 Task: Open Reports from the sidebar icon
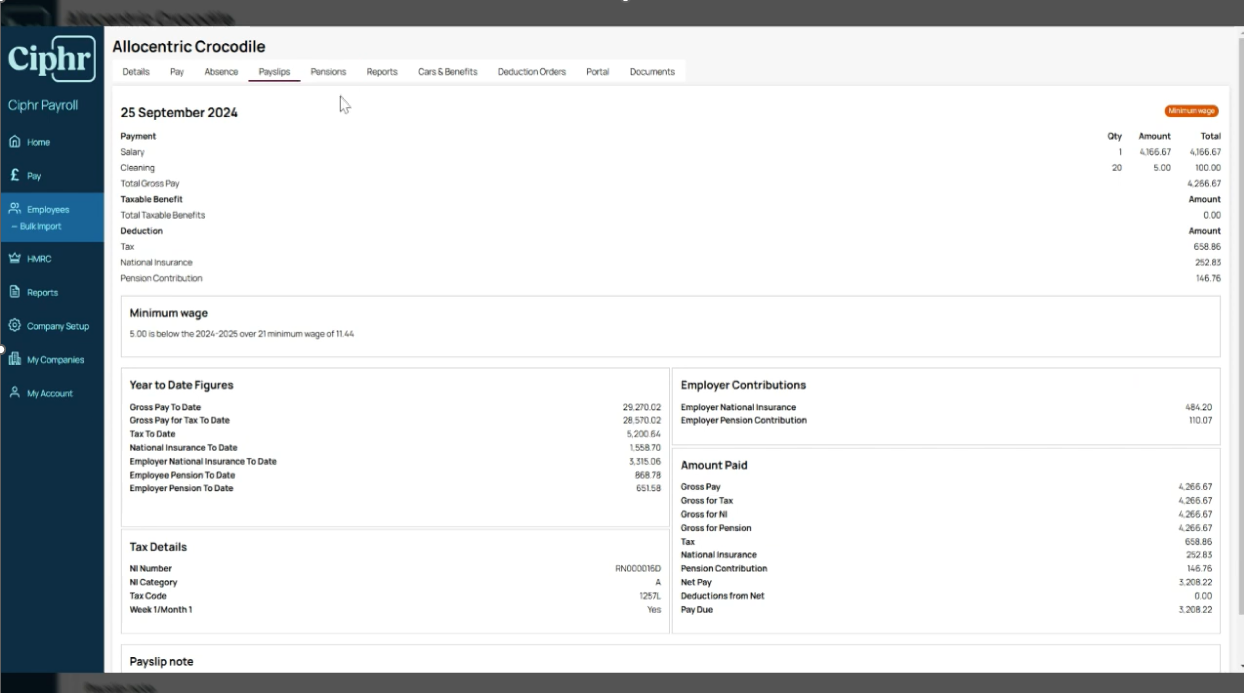pos(14,292)
